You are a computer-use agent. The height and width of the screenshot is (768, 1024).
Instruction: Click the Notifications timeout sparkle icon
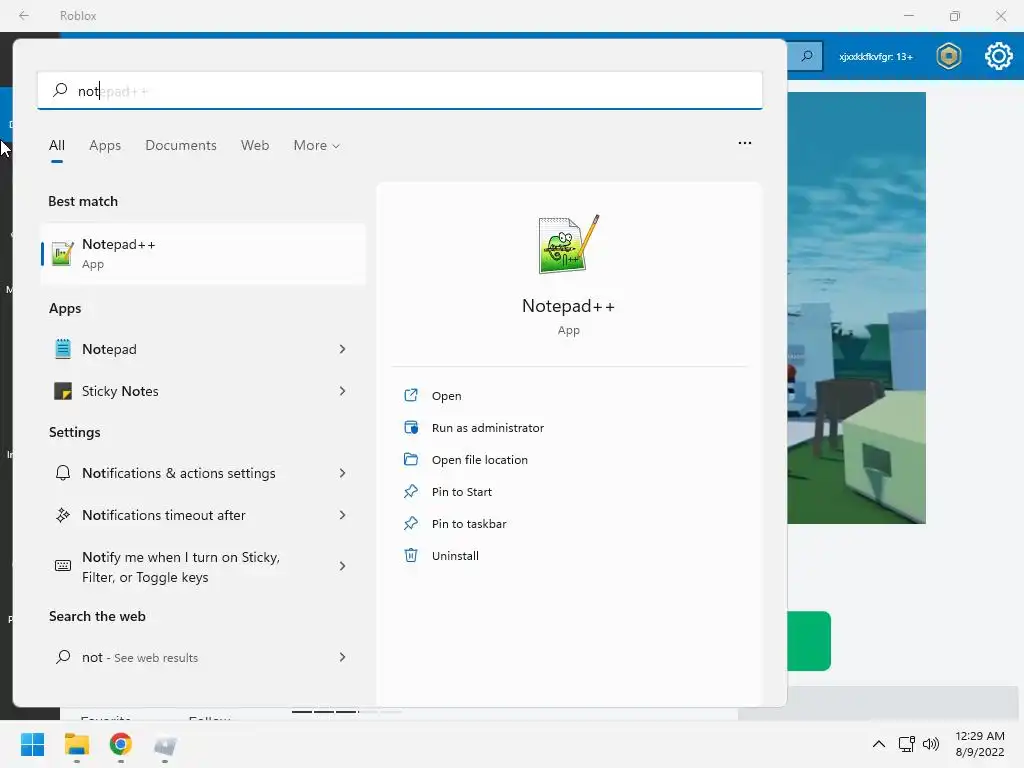(x=63, y=515)
